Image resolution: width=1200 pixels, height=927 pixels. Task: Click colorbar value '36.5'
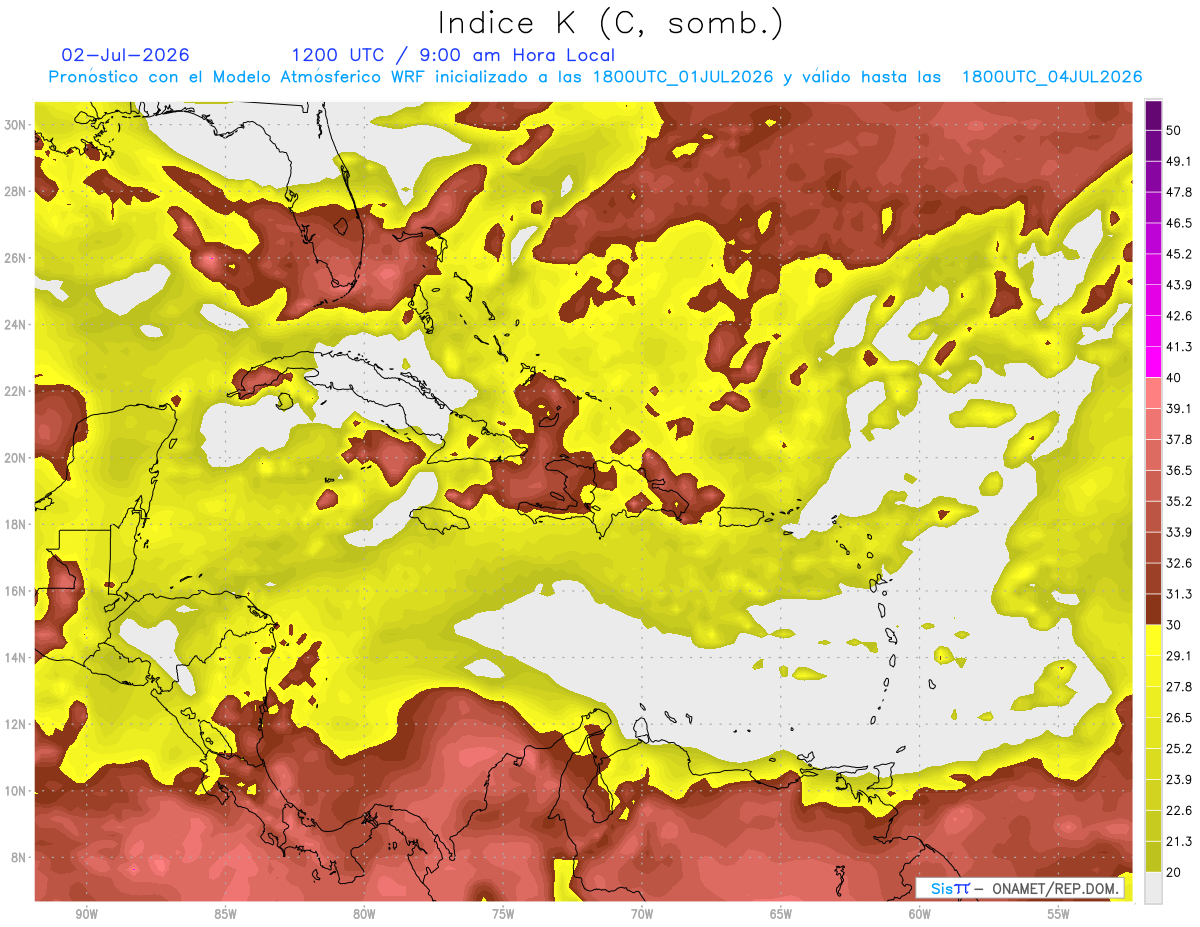[1179, 470]
